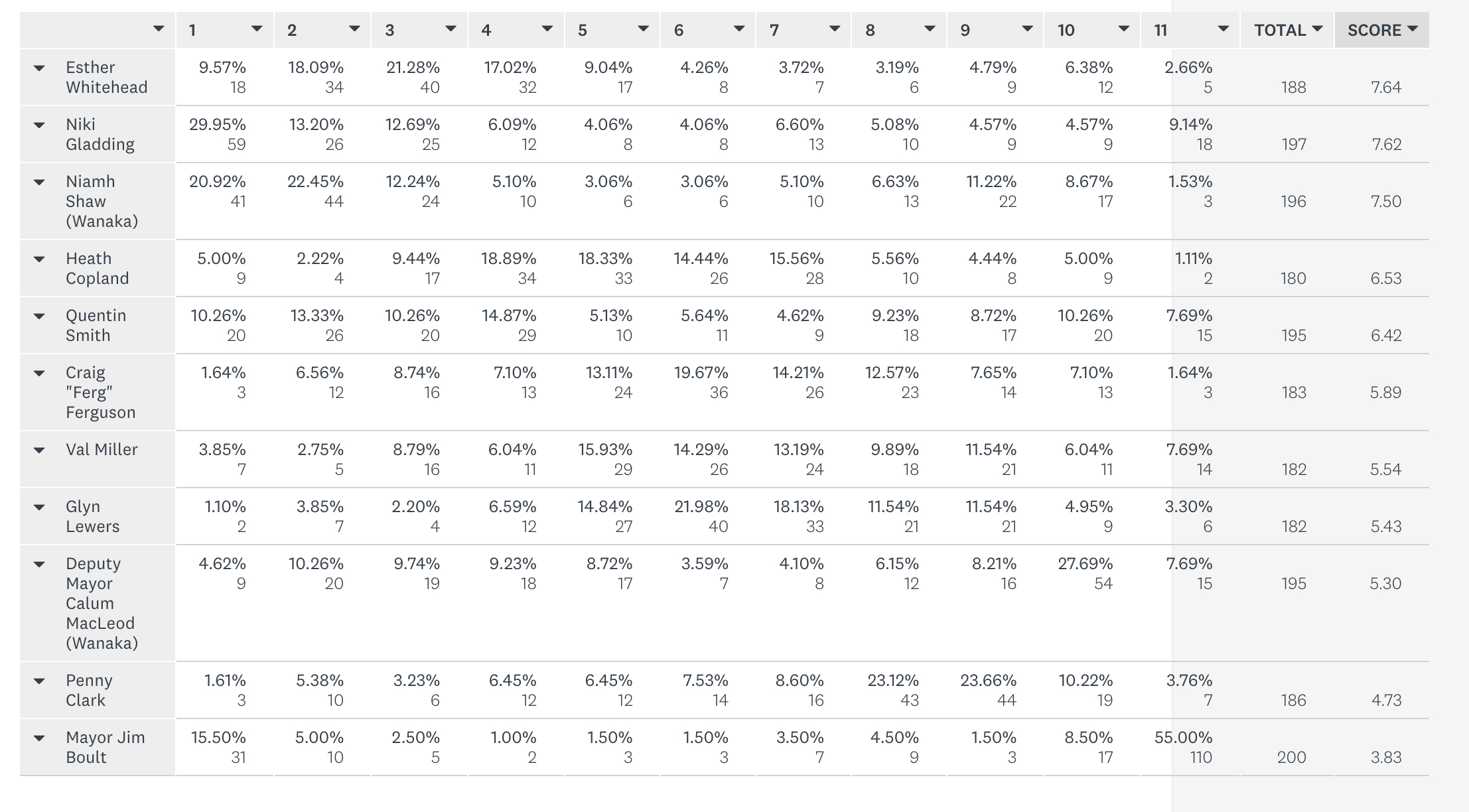The width and height of the screenshot is (1469, 812).
Task: Open dropdown arrow for column 11
Action: tap(1224, 29)
